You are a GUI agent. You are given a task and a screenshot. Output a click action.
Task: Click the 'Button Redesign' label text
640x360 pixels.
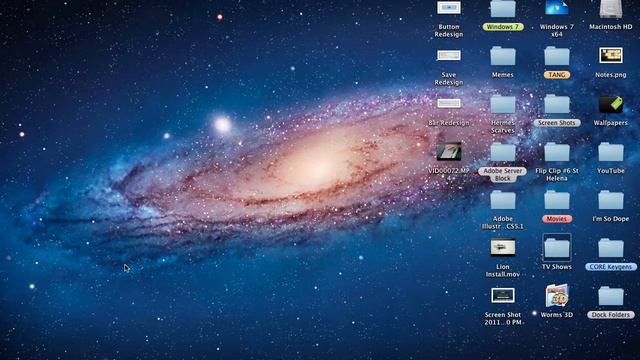pos(449,31)
